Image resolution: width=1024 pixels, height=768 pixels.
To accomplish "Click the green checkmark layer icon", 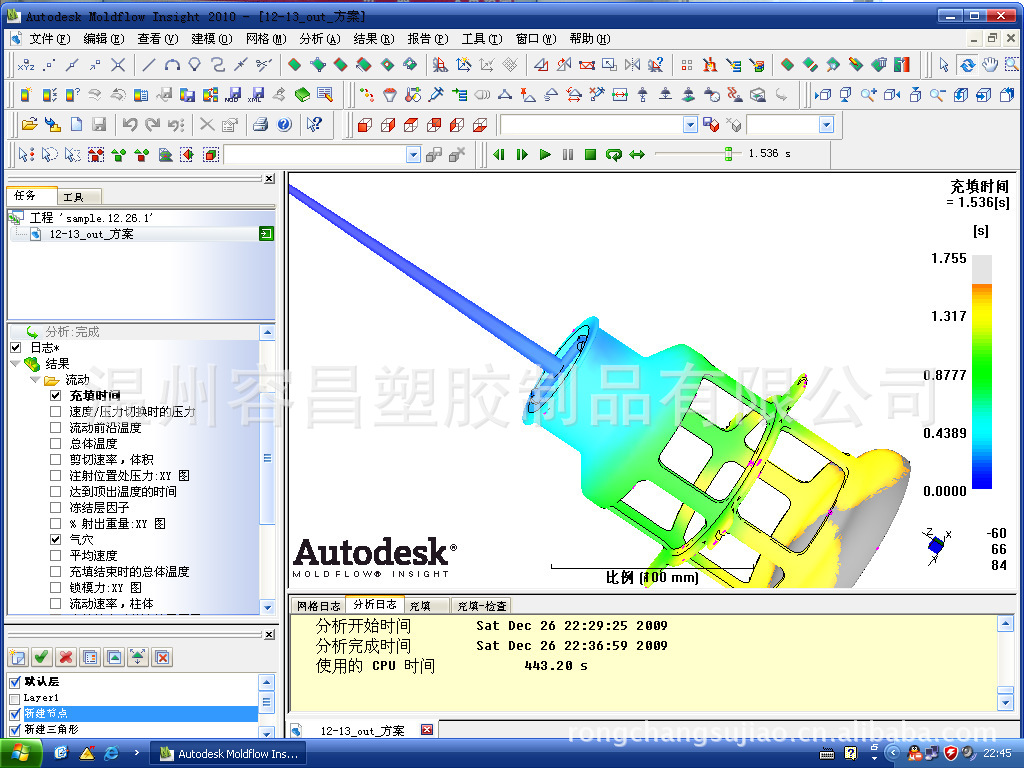I will click(x=42, y=657).
